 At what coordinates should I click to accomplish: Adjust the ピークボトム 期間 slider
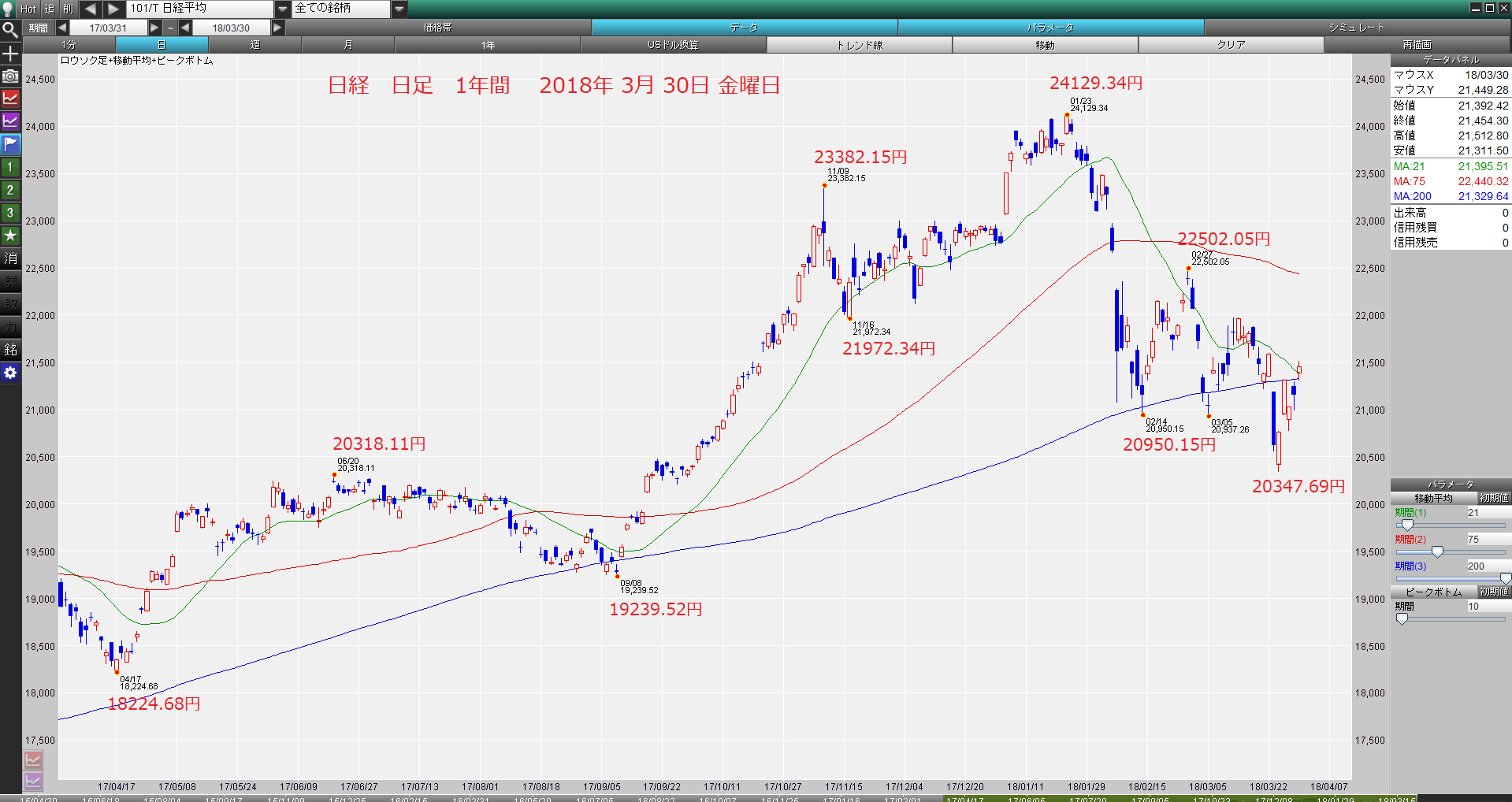pos(1402,619)
